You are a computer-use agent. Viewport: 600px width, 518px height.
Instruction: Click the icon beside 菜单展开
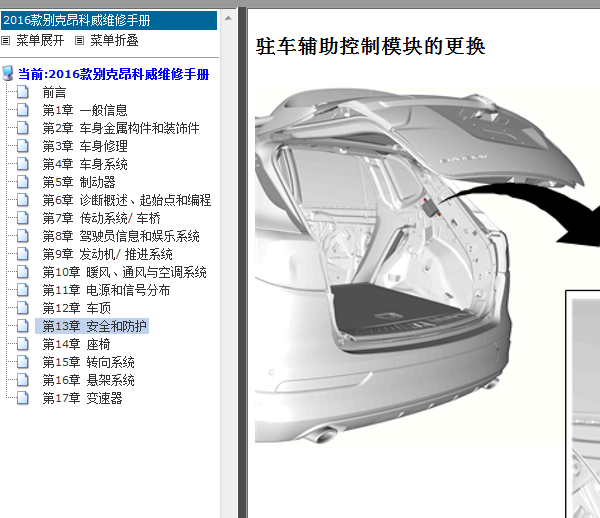(x=5, y=41)
